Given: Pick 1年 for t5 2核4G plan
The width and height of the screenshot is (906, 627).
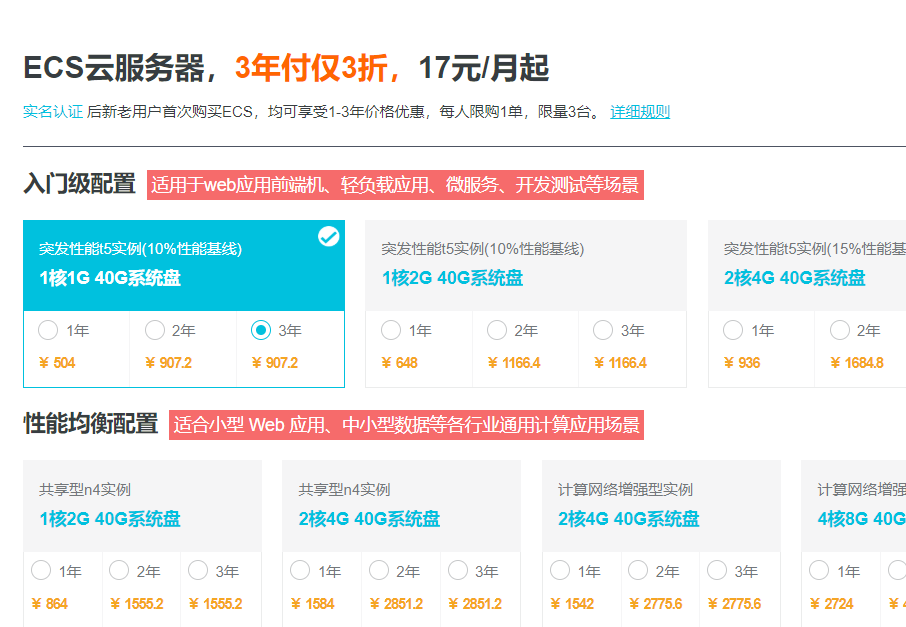Looking at the screenshot, I should coord(733,331).
